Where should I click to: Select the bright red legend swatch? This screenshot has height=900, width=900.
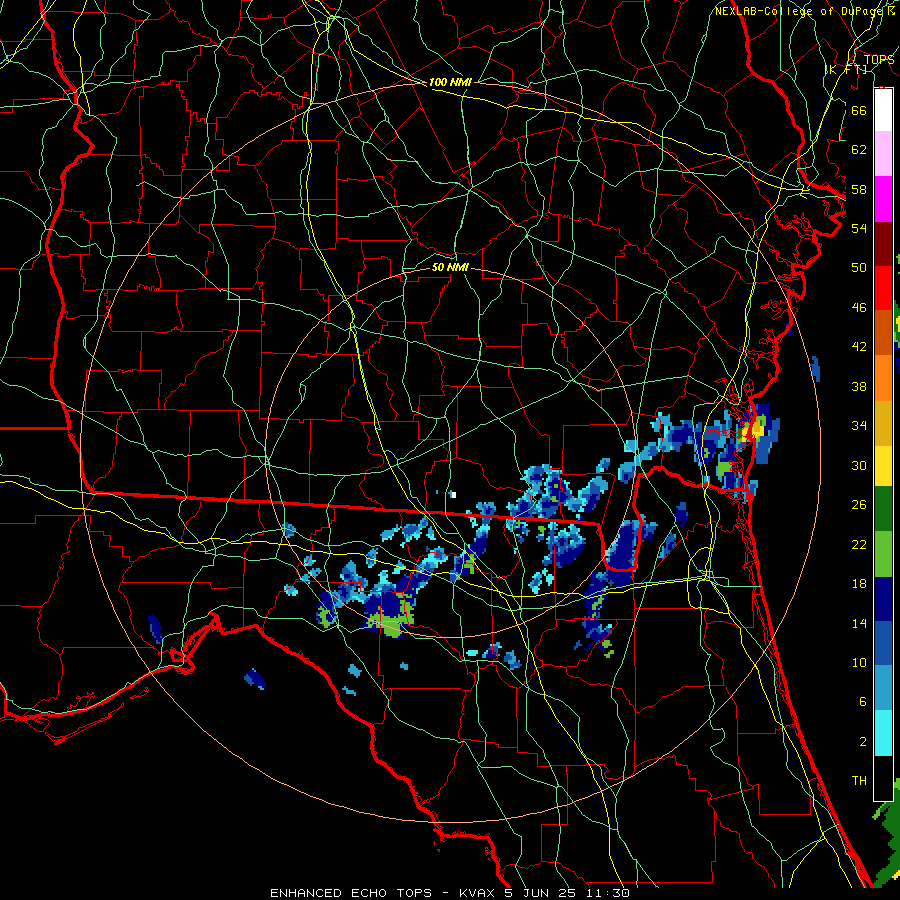[x=883, y=288]
